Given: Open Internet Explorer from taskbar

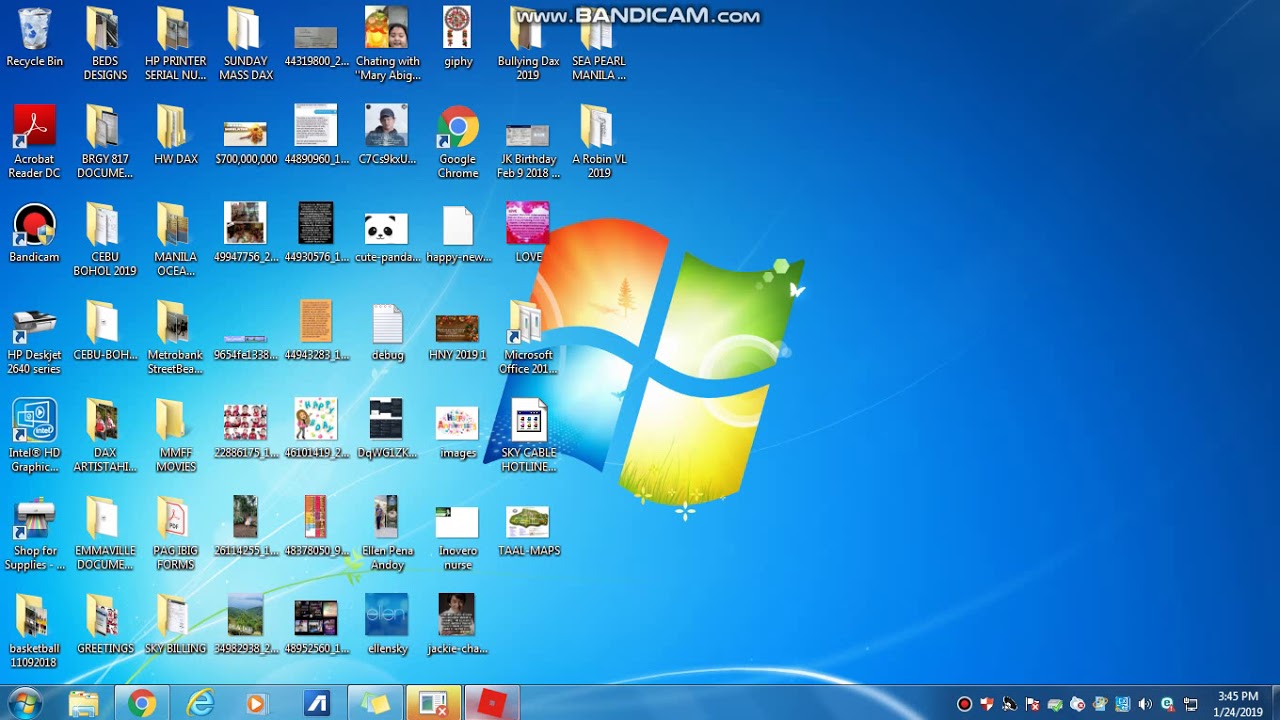Looking at the screenshot, I should click(x=200, y=703).
